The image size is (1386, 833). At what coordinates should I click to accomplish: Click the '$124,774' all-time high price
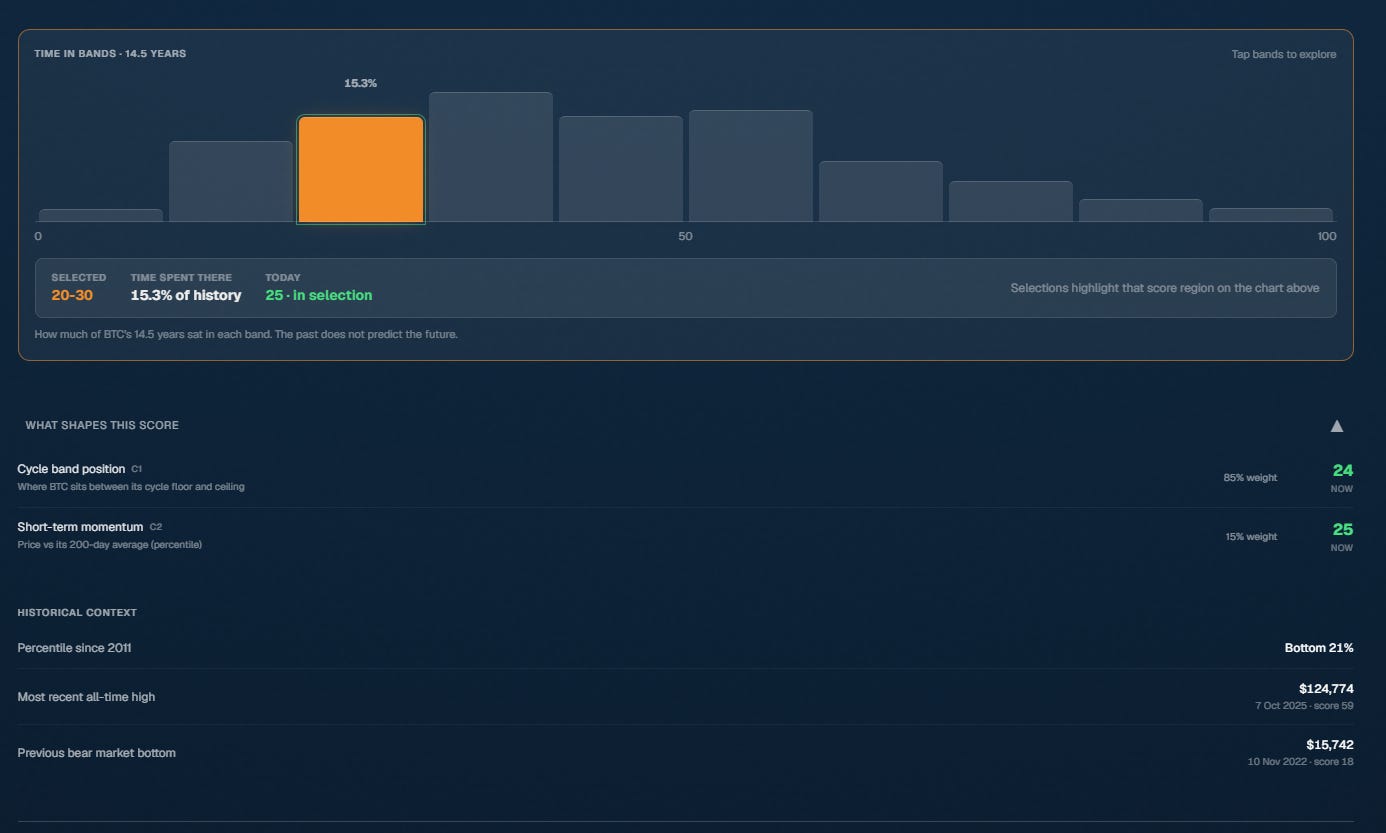(x=1326, y=689)
